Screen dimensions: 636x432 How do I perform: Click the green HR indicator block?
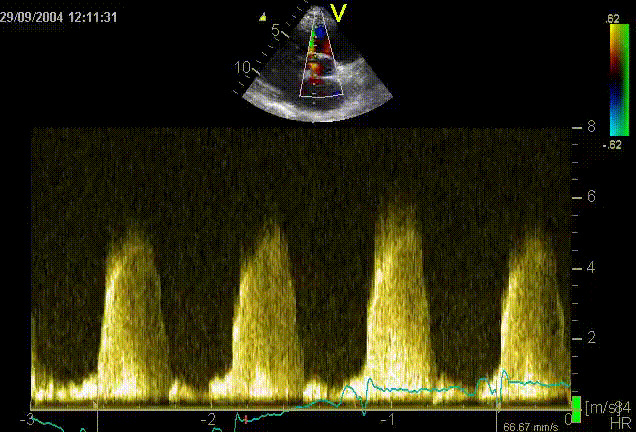coord(576,409)
